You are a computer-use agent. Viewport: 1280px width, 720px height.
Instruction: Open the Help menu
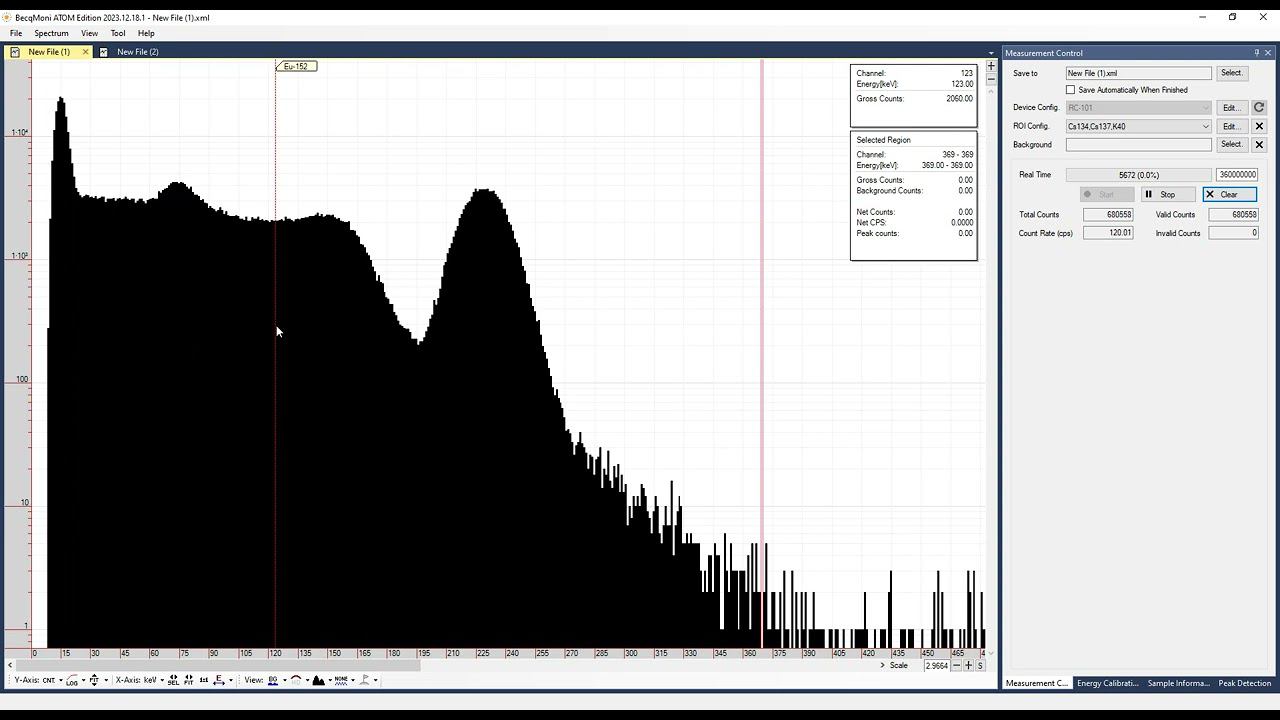(x=146, y=33)
